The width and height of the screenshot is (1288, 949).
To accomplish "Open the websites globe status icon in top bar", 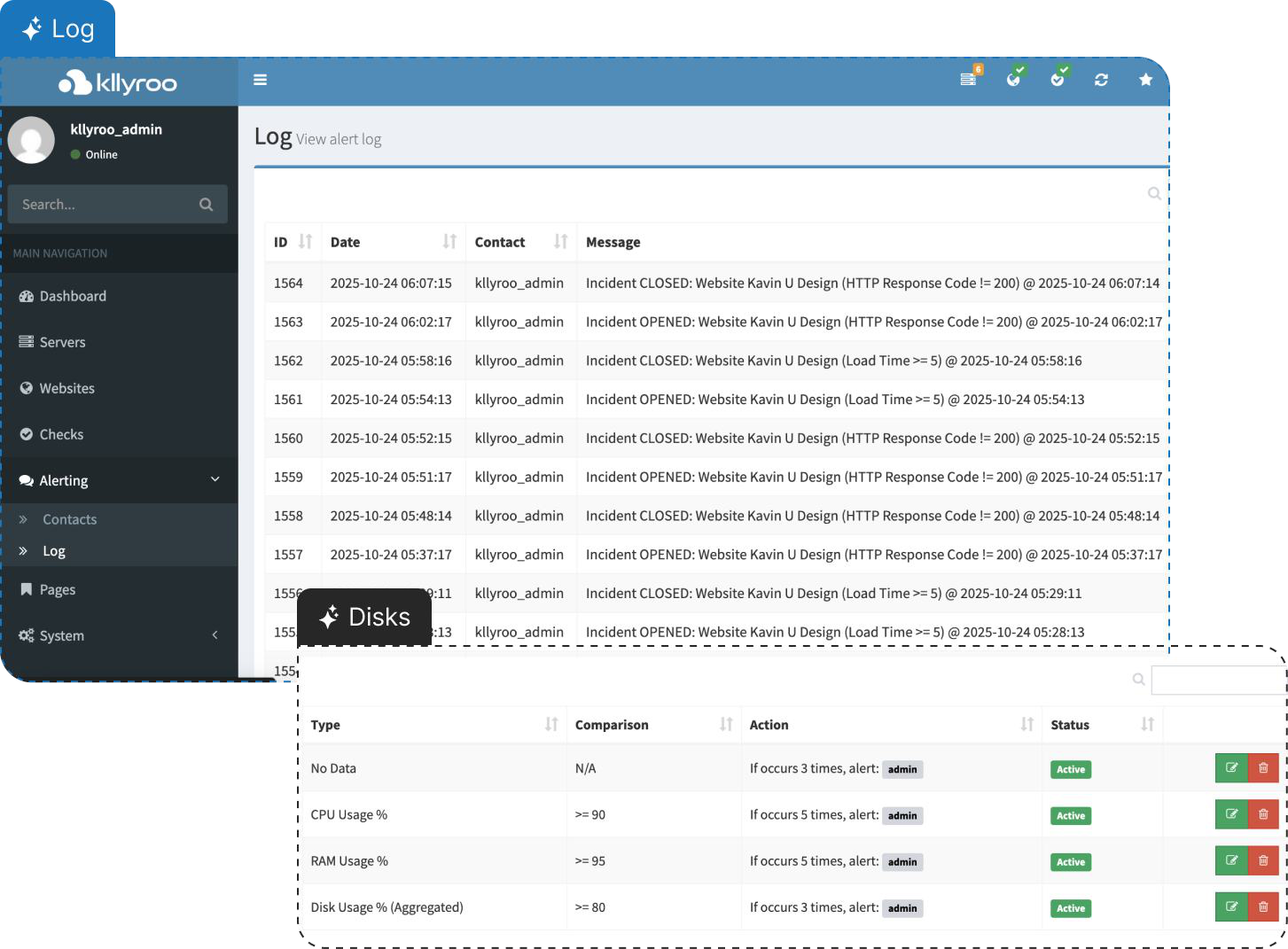I will tap(1014, 79).
